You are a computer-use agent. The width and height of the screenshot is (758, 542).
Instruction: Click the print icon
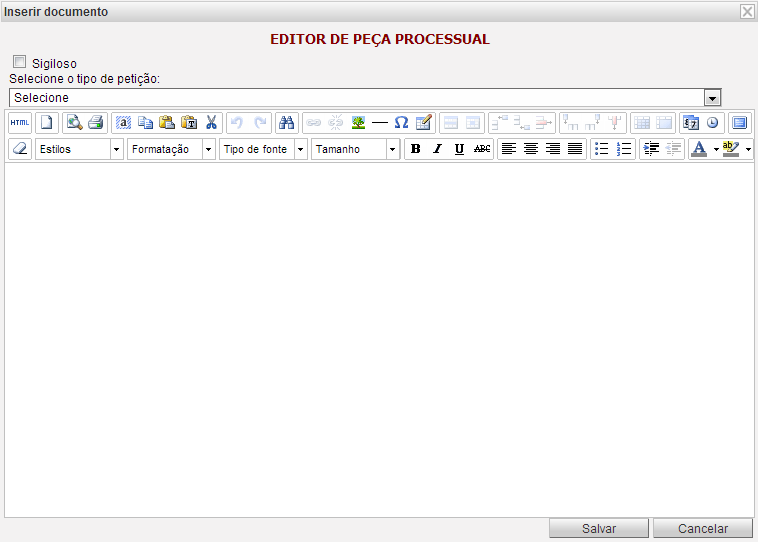coord(96,123)
